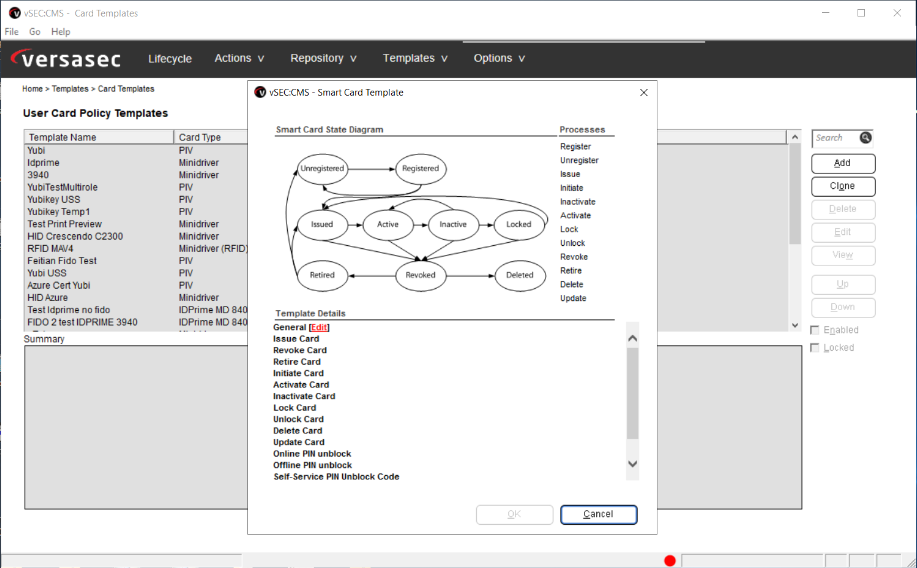
Task: Select the Azure Cert Yubi row
Action: [136, 285]
